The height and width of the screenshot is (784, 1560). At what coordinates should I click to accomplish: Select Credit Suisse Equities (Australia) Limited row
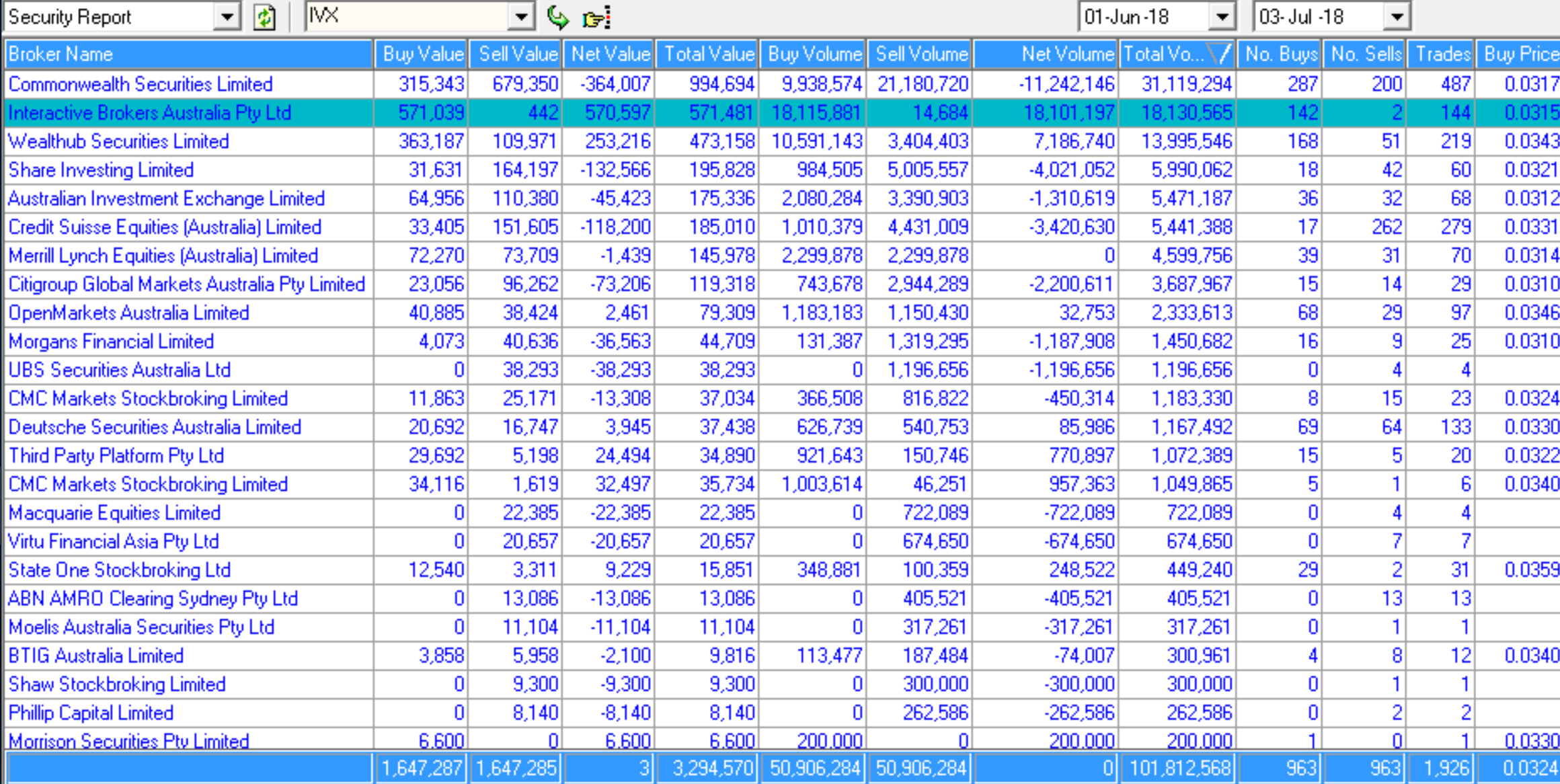(782, 227)
